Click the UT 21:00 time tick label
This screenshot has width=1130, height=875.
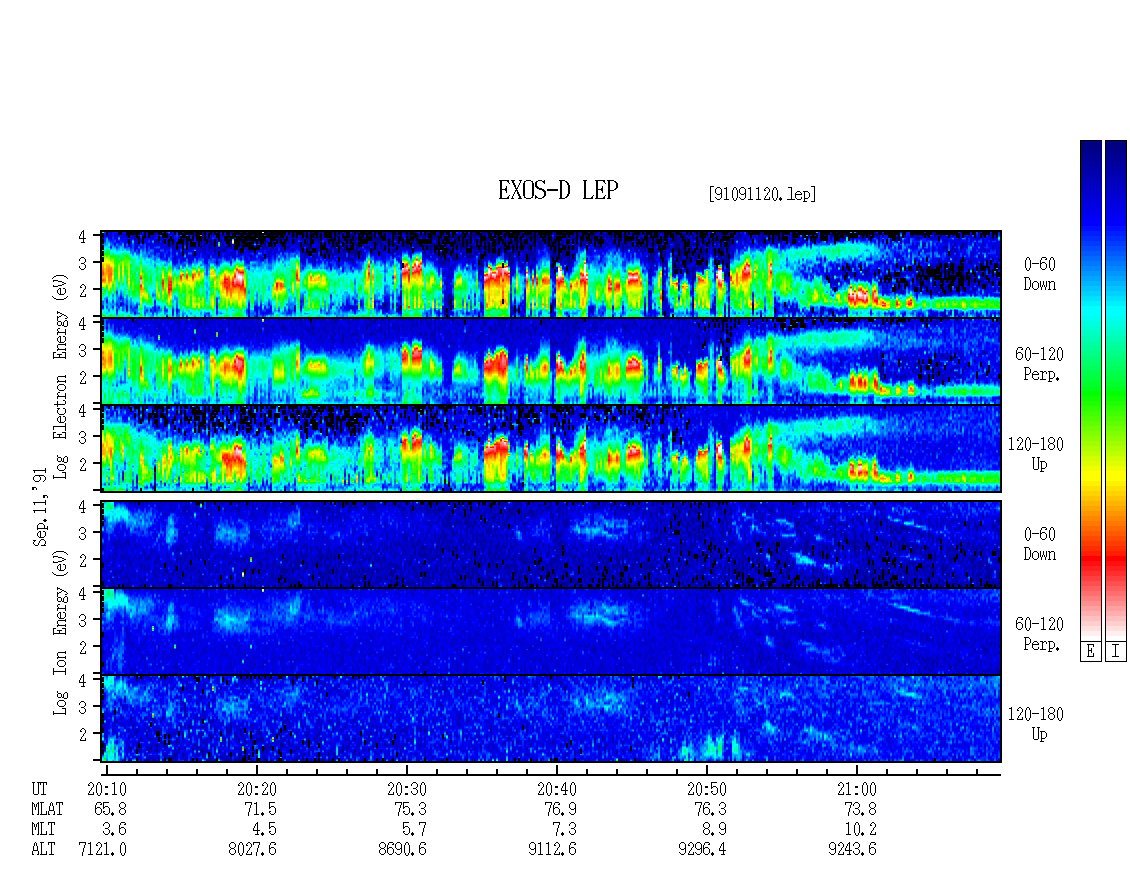[x=856, y=789]
